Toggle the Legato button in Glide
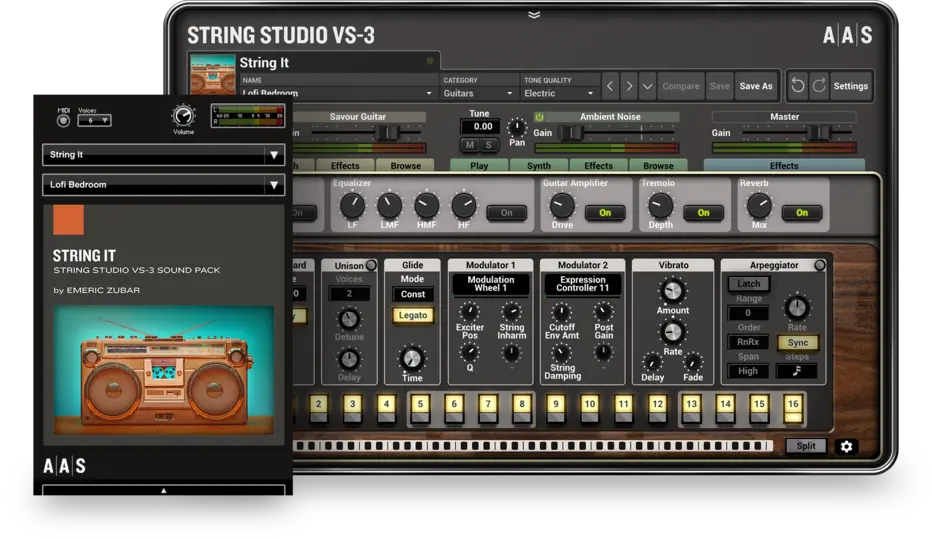 [413, 315]
